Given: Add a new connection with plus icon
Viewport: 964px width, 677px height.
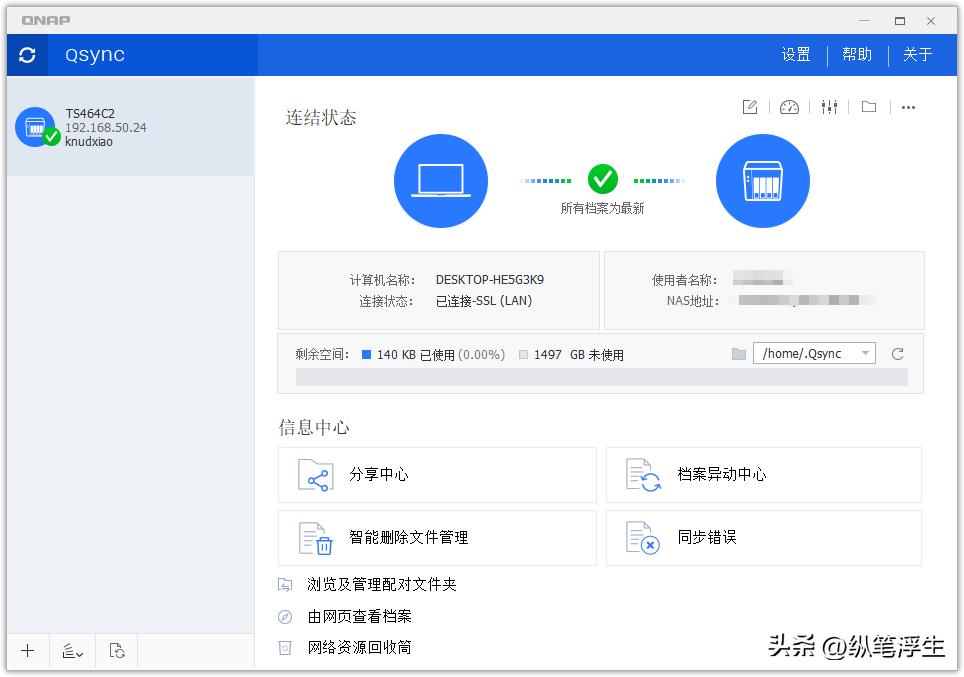Looking at the screenshot, I should point(27,651).
